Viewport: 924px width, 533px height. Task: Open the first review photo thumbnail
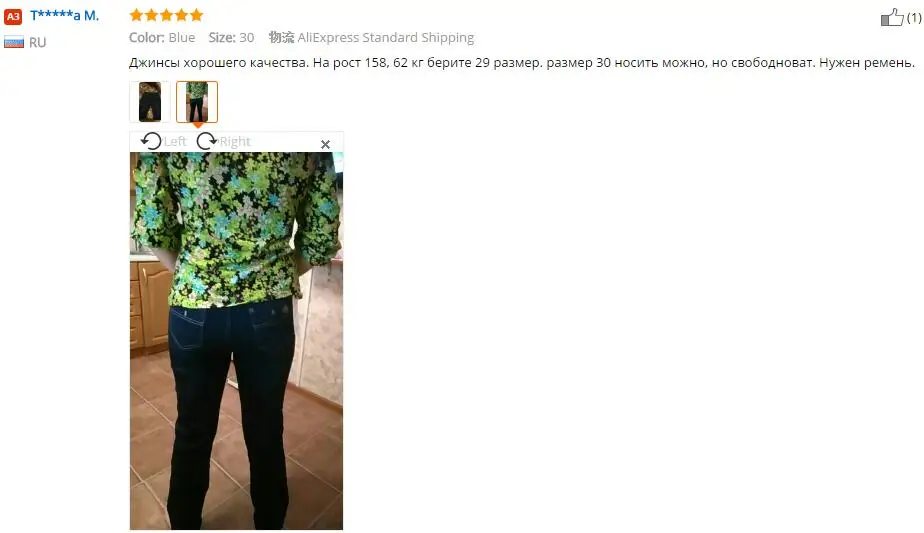pos(150,102)
